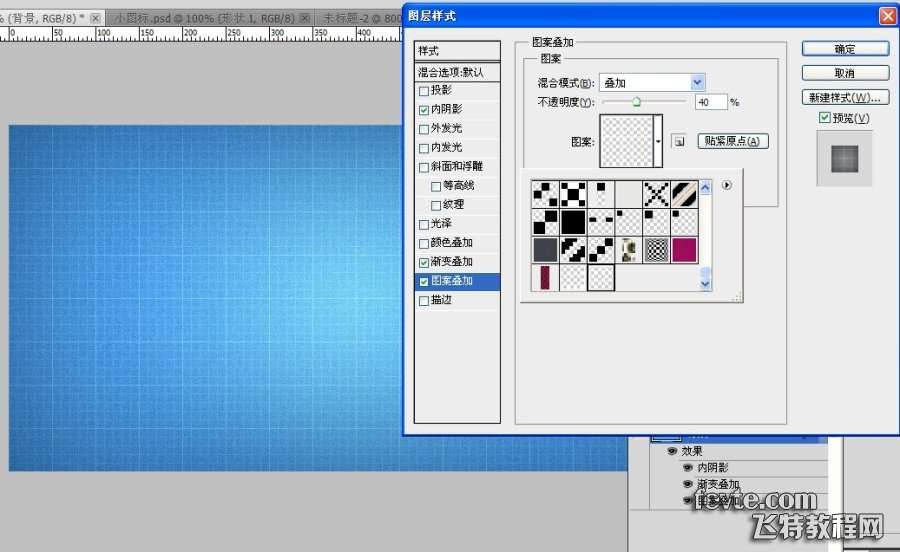
Task: Select the solid black pattern swatch
Action: [573, 221]
